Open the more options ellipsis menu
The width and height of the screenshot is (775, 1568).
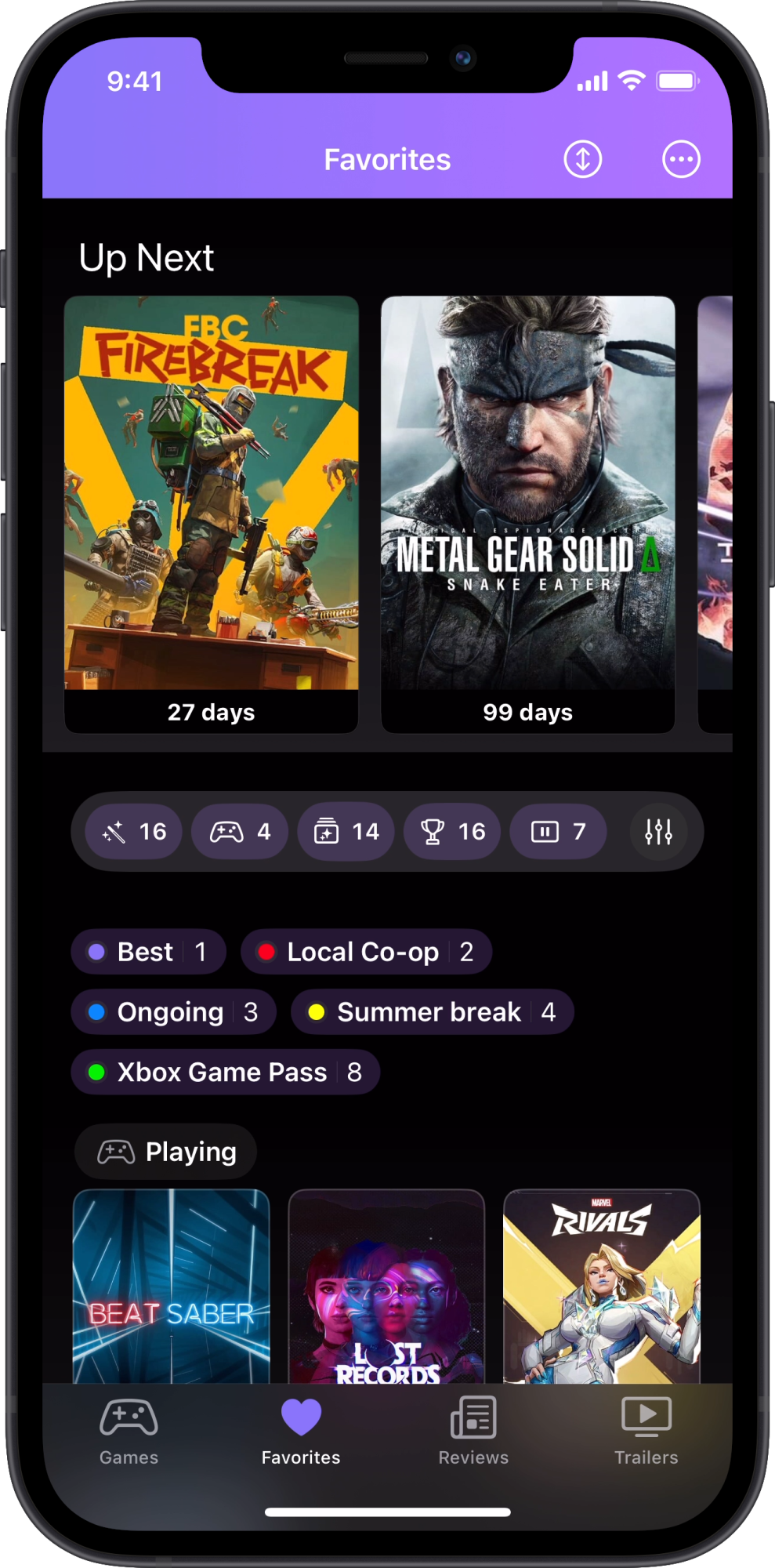point(681,159)
